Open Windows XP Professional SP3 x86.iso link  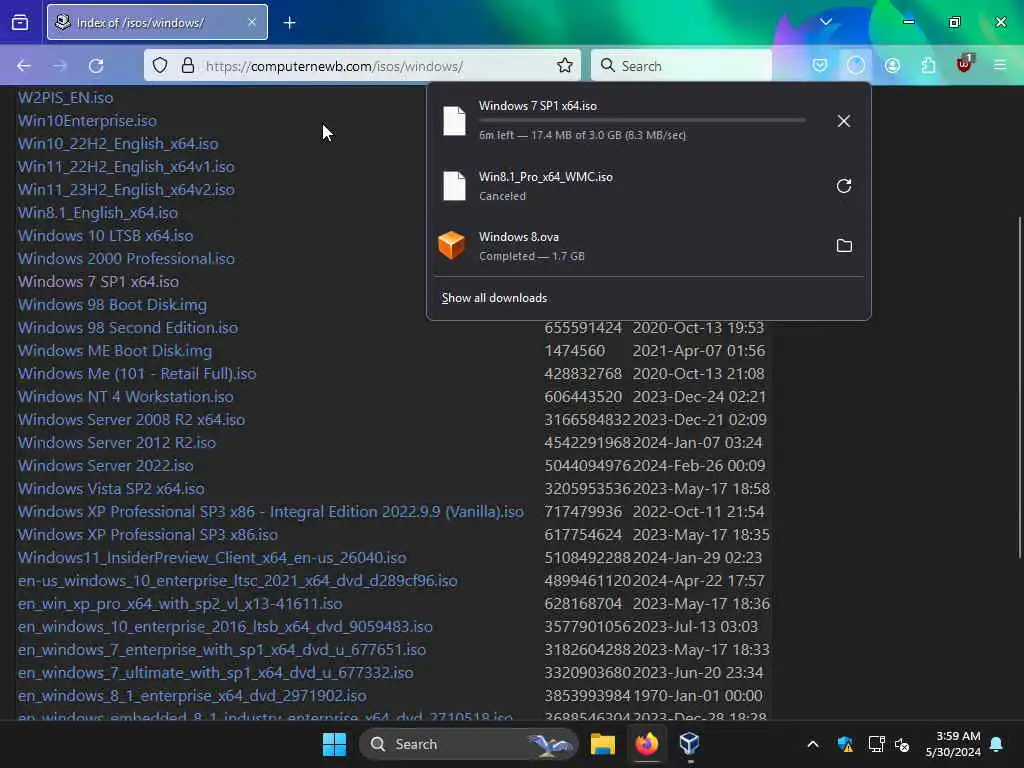click(x=148, y=534)
